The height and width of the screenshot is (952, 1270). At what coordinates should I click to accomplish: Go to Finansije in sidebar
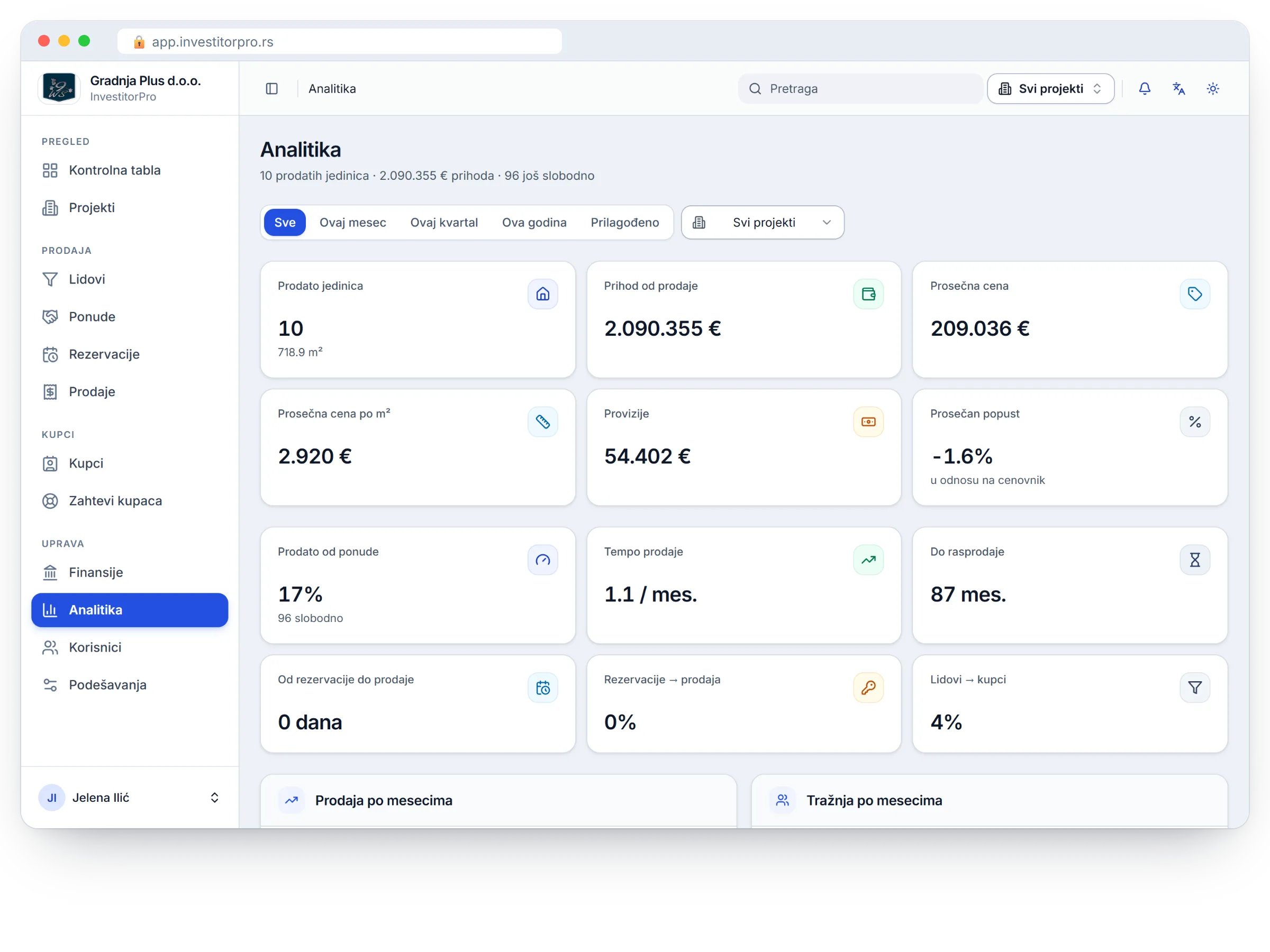point(129,573)
